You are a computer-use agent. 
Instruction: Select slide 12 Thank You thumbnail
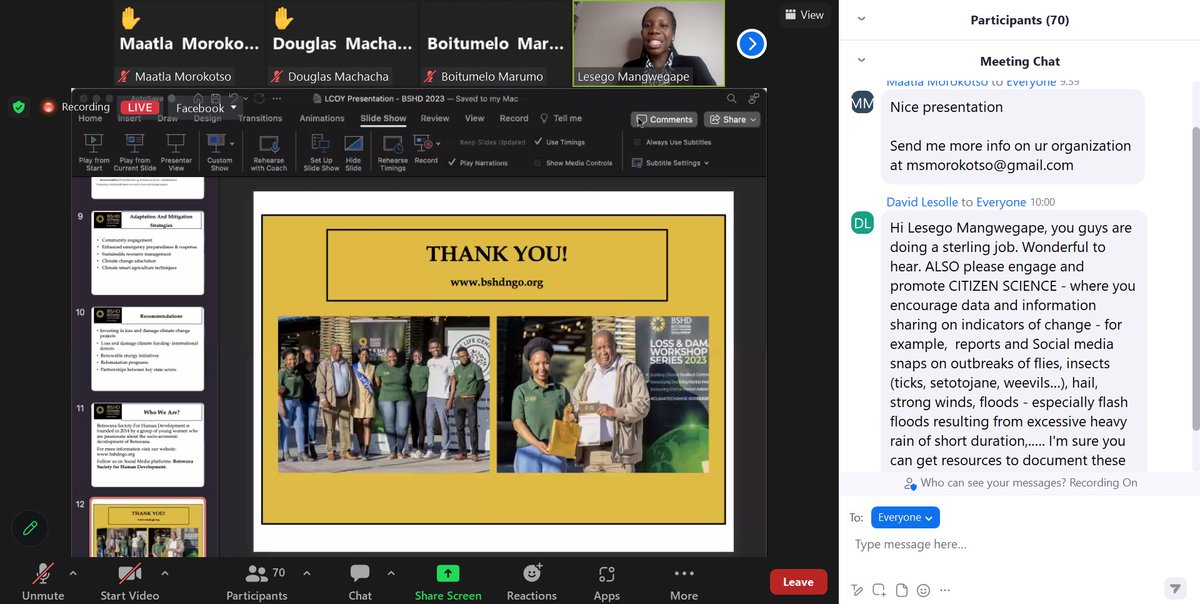(148, 528)
